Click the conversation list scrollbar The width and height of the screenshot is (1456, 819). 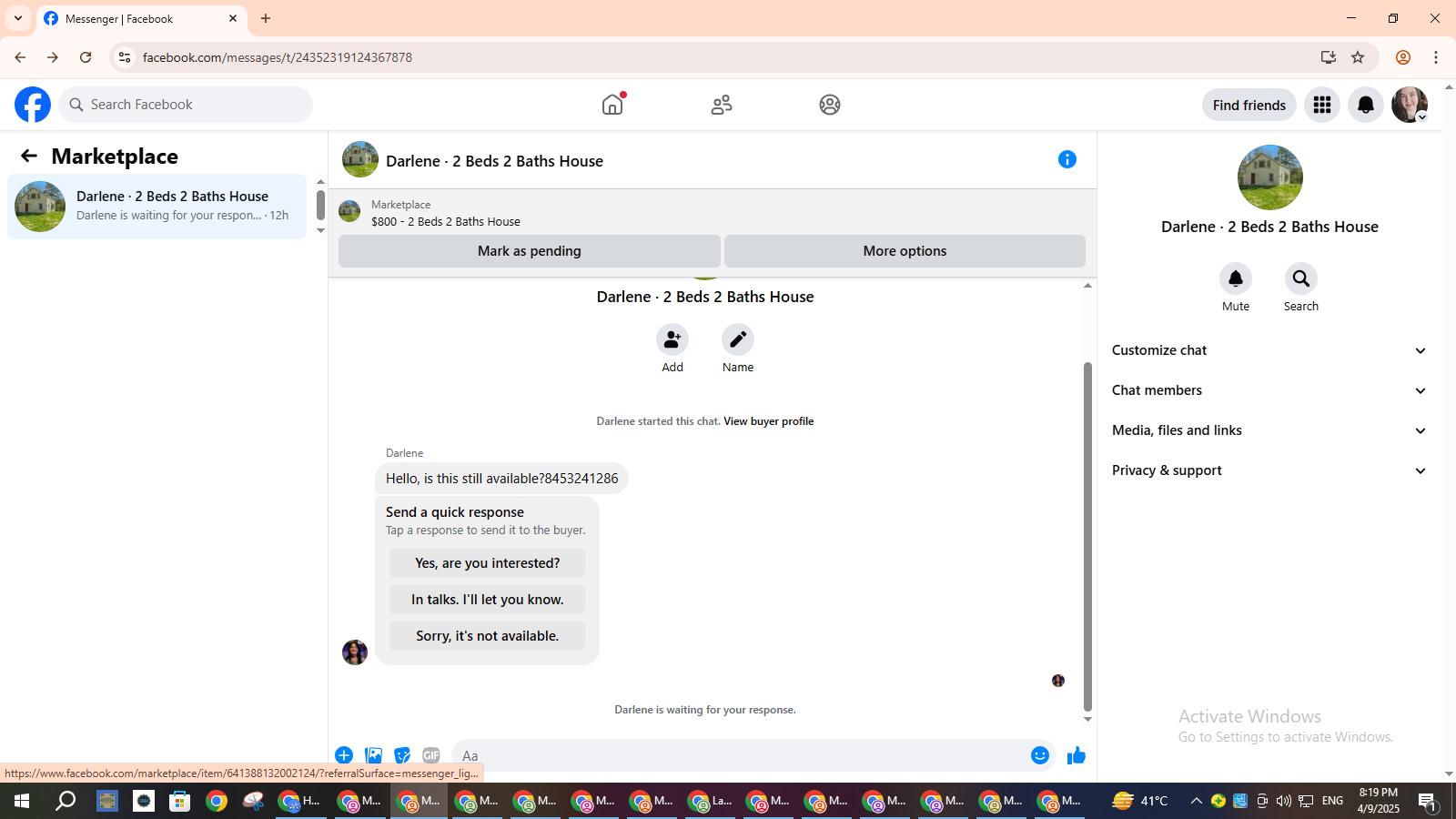320,205
